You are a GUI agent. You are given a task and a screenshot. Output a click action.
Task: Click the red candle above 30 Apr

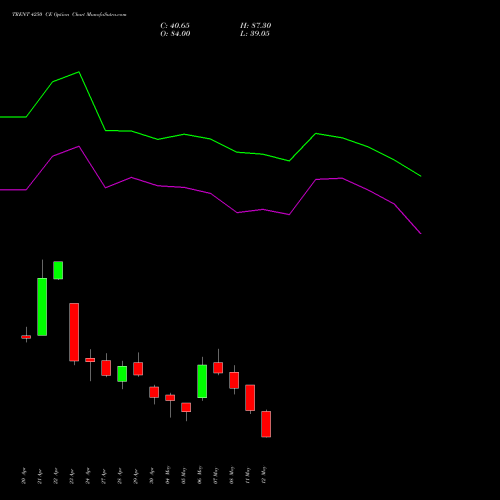[x=154, y=392]
